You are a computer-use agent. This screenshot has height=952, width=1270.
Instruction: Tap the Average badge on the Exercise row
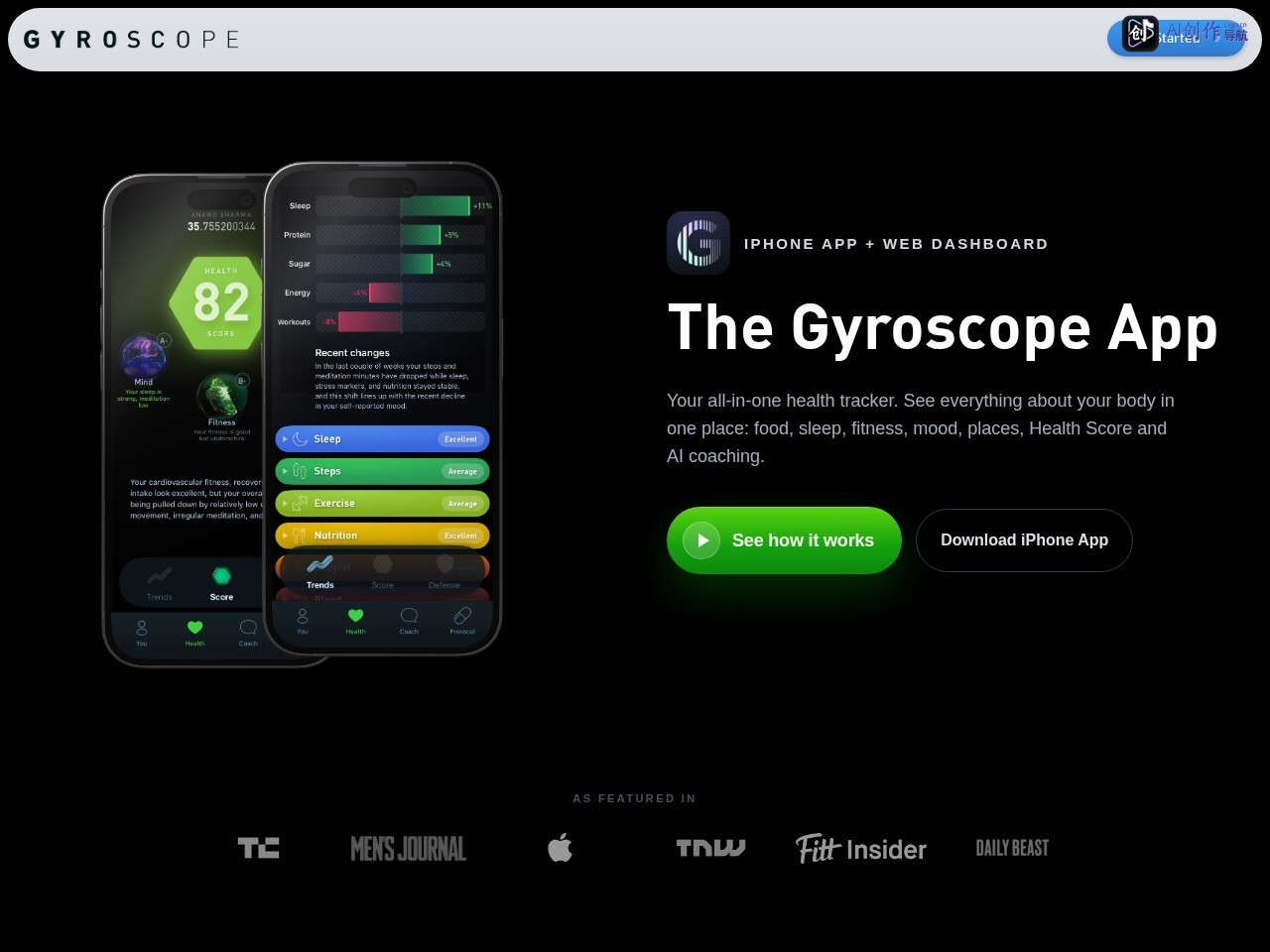462,503
